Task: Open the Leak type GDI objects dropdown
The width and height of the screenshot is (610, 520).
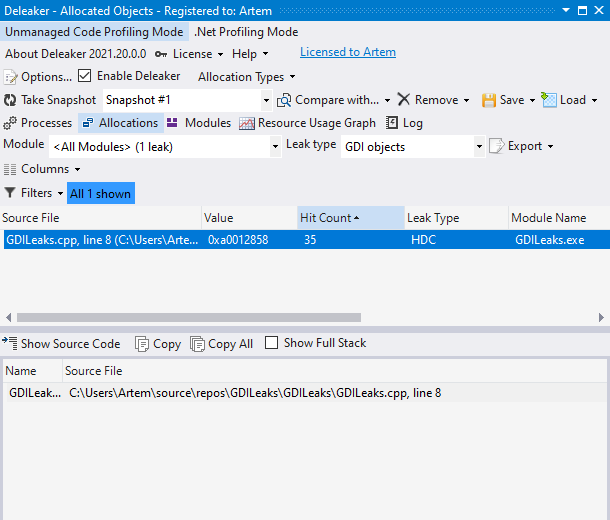Action: point(479,146)
